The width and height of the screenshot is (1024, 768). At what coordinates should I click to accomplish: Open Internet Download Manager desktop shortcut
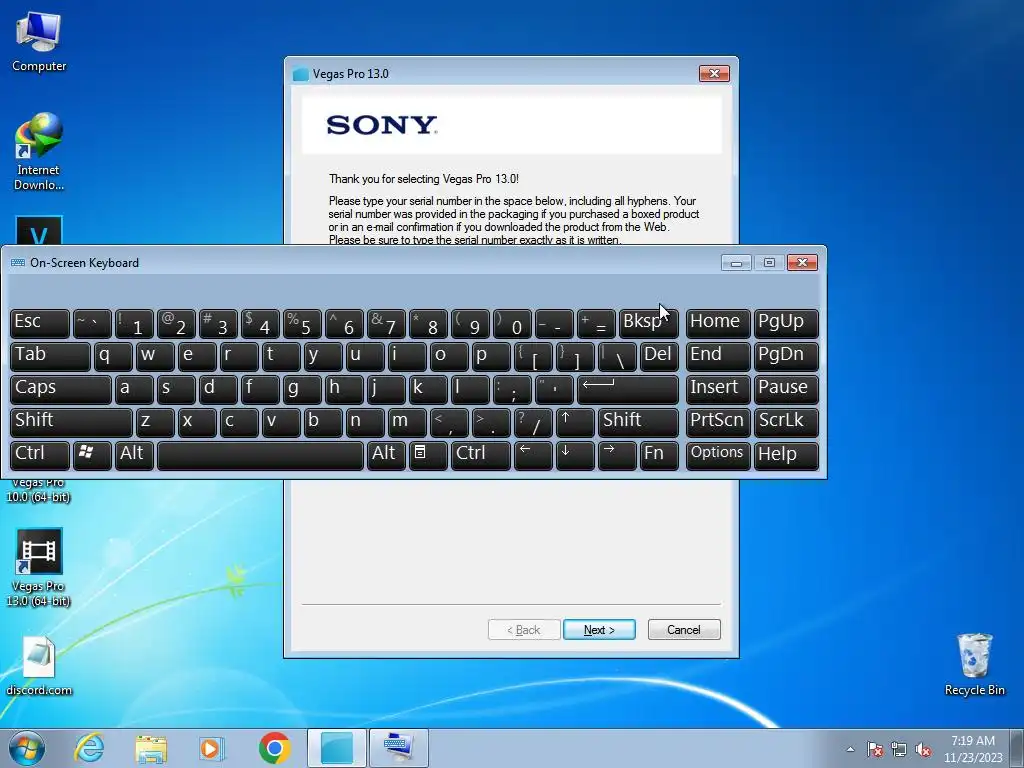click(39, 152)
